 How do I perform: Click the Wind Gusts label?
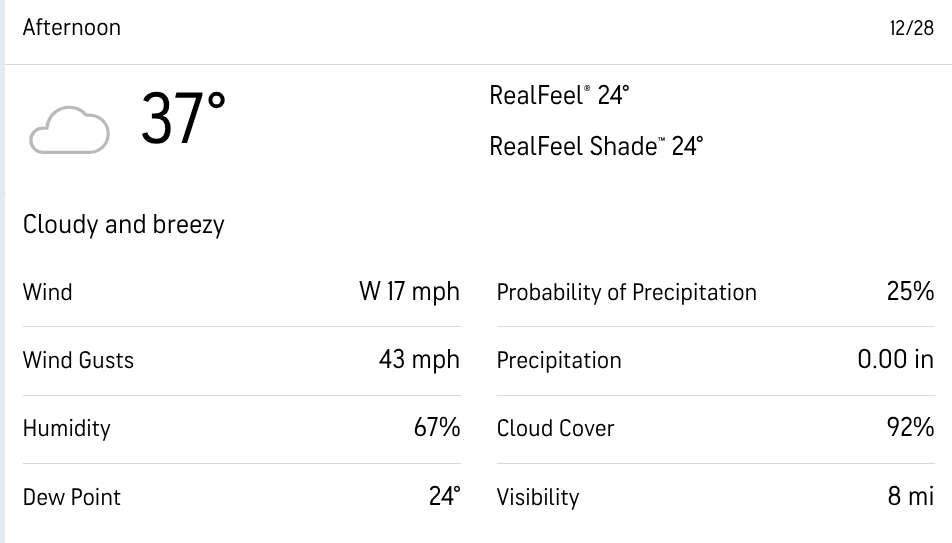tap(78, 360)
